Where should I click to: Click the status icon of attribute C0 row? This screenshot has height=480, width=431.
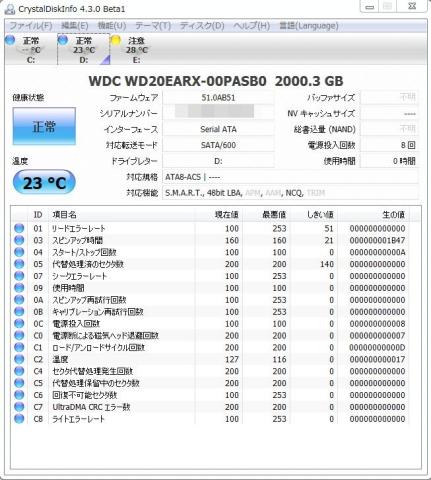coord(19,336)
